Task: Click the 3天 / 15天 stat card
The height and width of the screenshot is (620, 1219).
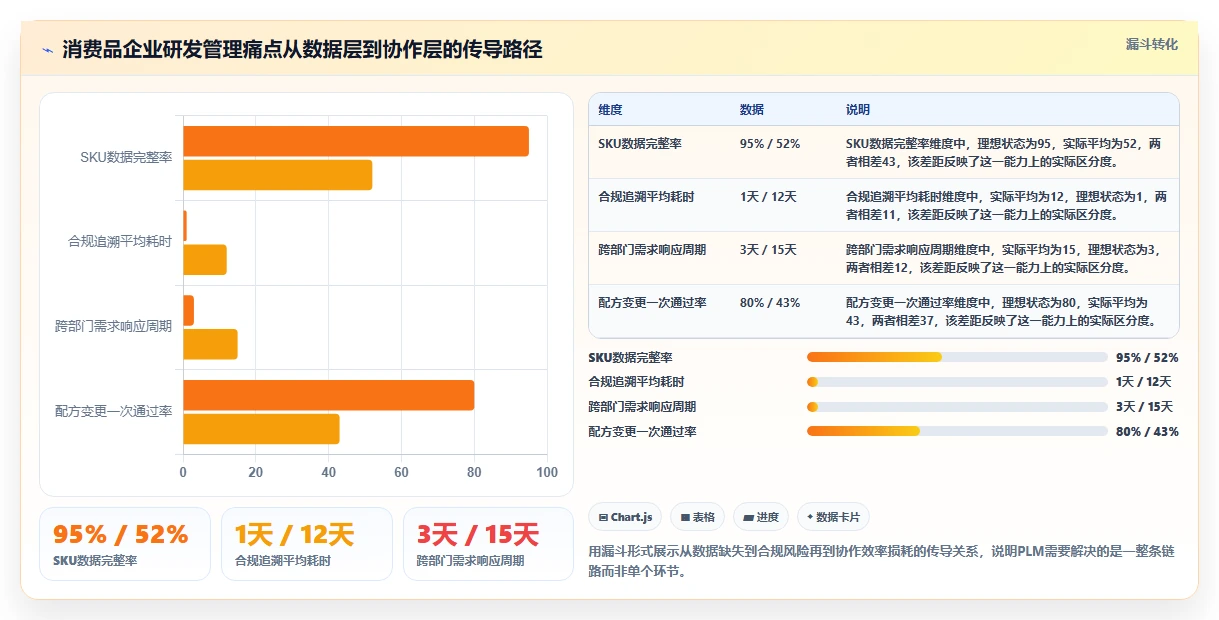Action: [488, 544]
